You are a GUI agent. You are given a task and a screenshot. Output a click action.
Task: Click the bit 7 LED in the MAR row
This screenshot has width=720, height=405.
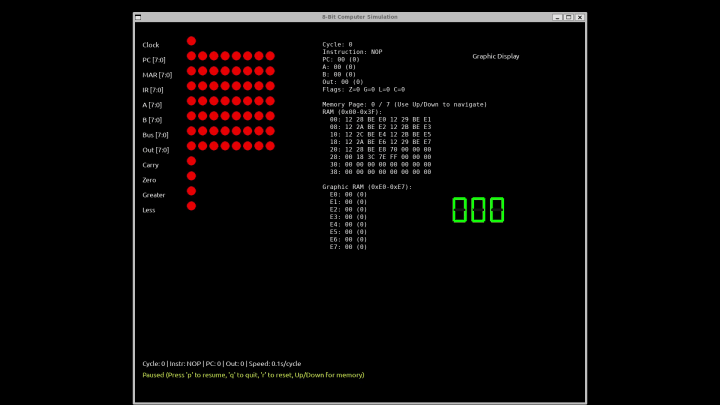[191, 71]
